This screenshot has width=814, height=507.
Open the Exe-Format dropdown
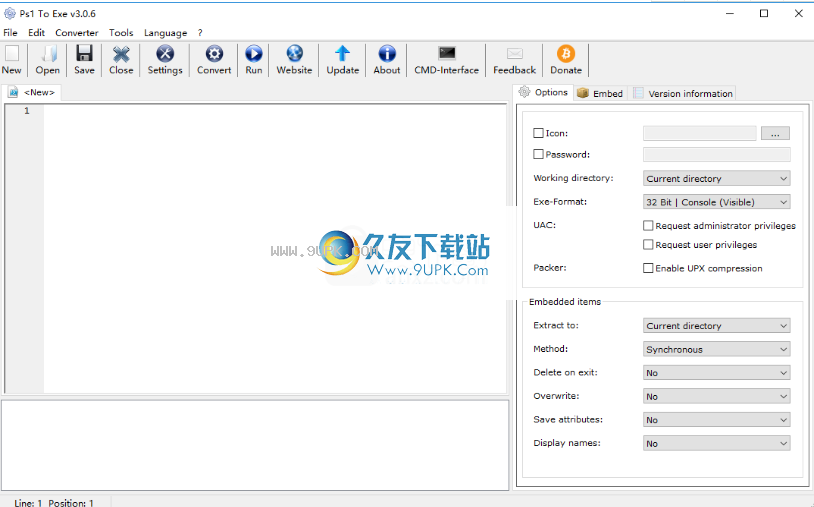716,202
